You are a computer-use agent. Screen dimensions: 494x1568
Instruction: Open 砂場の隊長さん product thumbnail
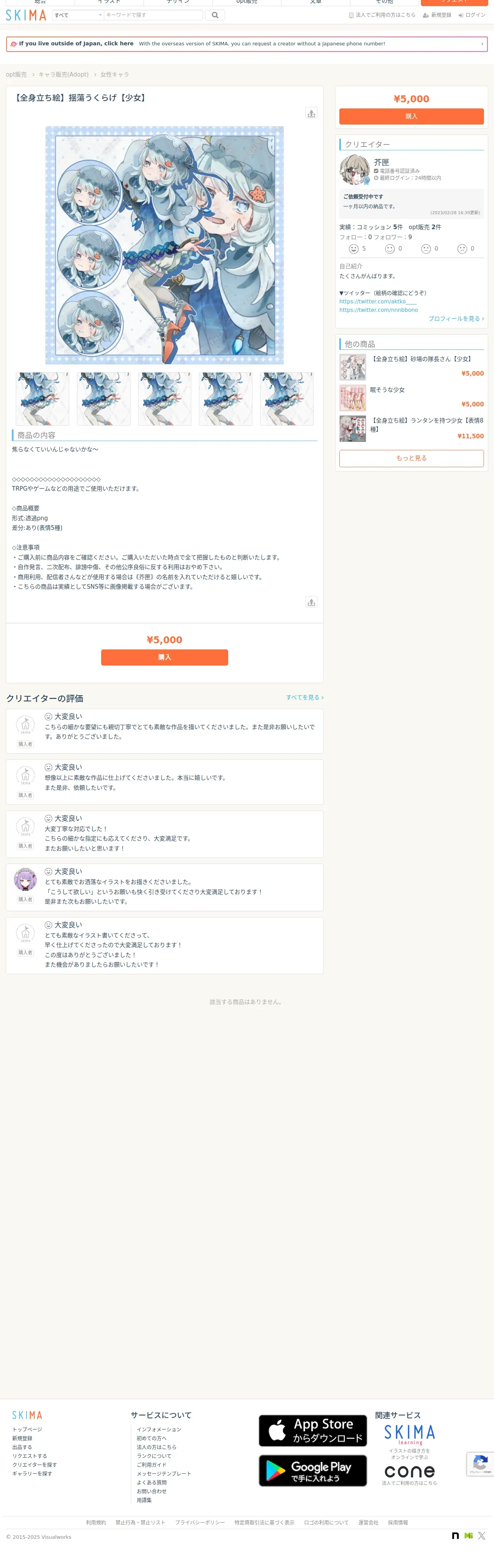353,367
